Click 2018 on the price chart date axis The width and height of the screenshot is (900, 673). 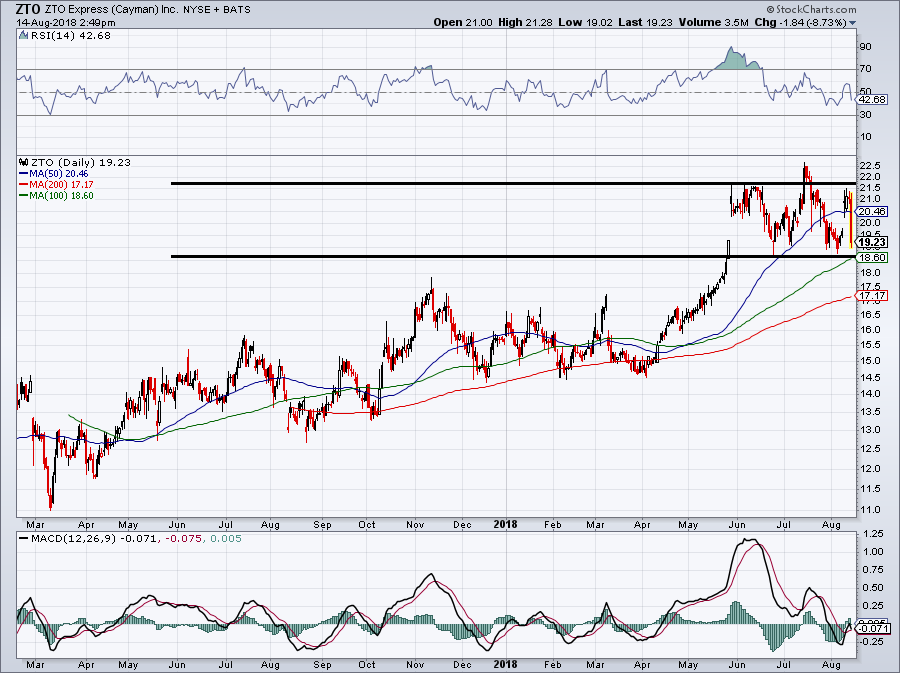pyautogui.click(x=506, y=524)
